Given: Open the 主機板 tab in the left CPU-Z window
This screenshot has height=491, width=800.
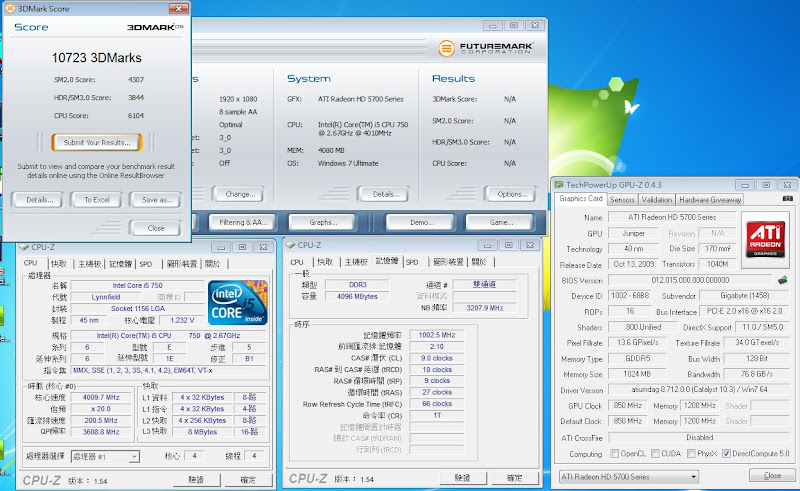Looking at the screenshot, I should pos(89,264).
